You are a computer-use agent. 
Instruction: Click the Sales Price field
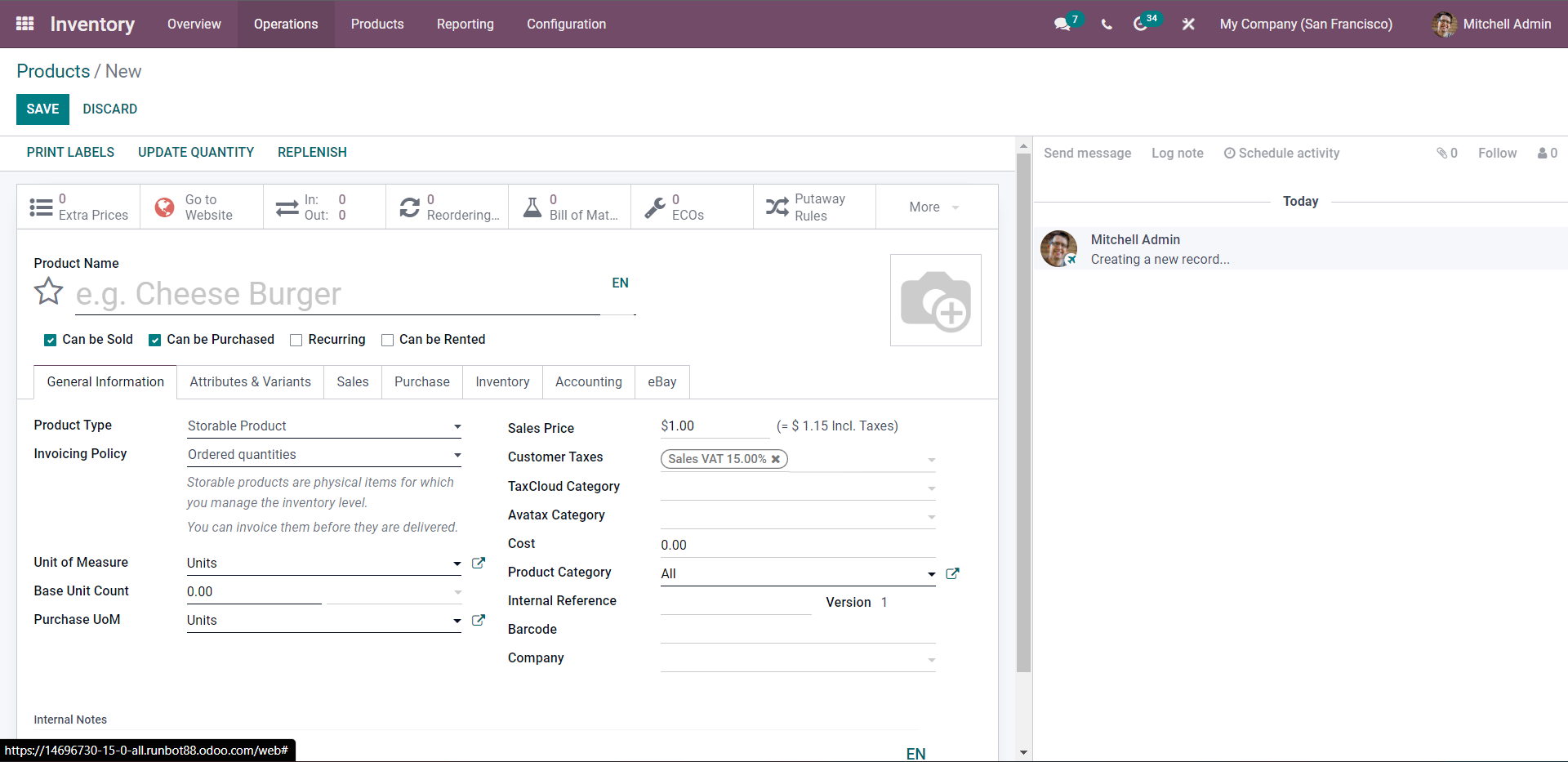coord(715,426)
